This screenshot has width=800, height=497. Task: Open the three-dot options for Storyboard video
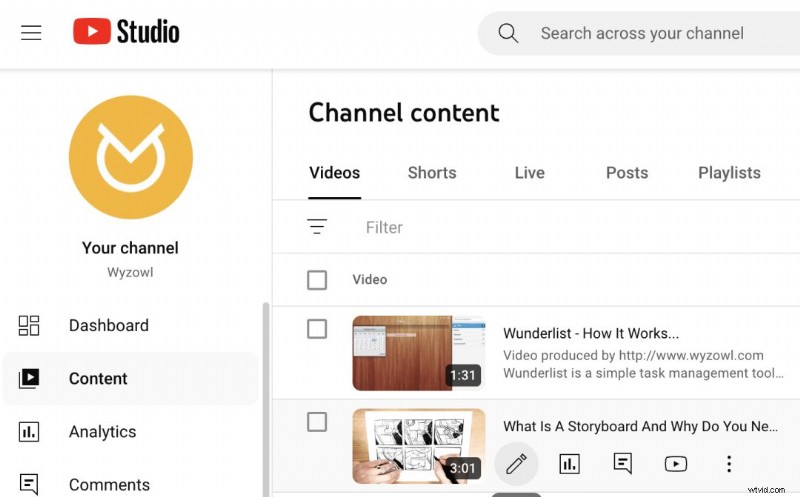coord(729,464)
